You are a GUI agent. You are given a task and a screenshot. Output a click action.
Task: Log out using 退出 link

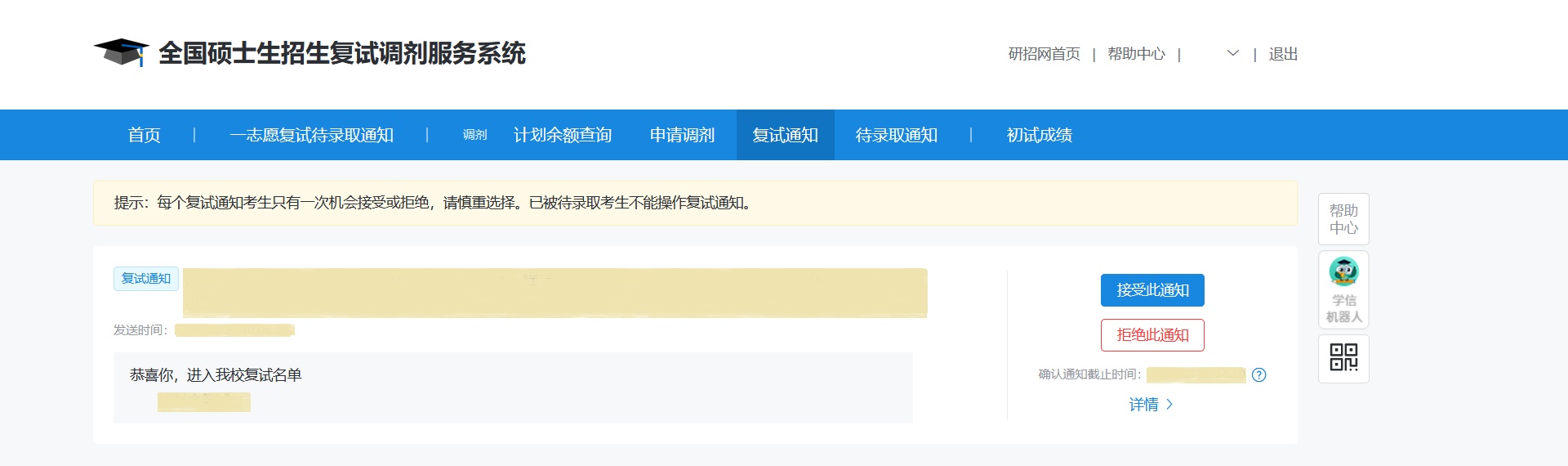(x=1283, y=54)
